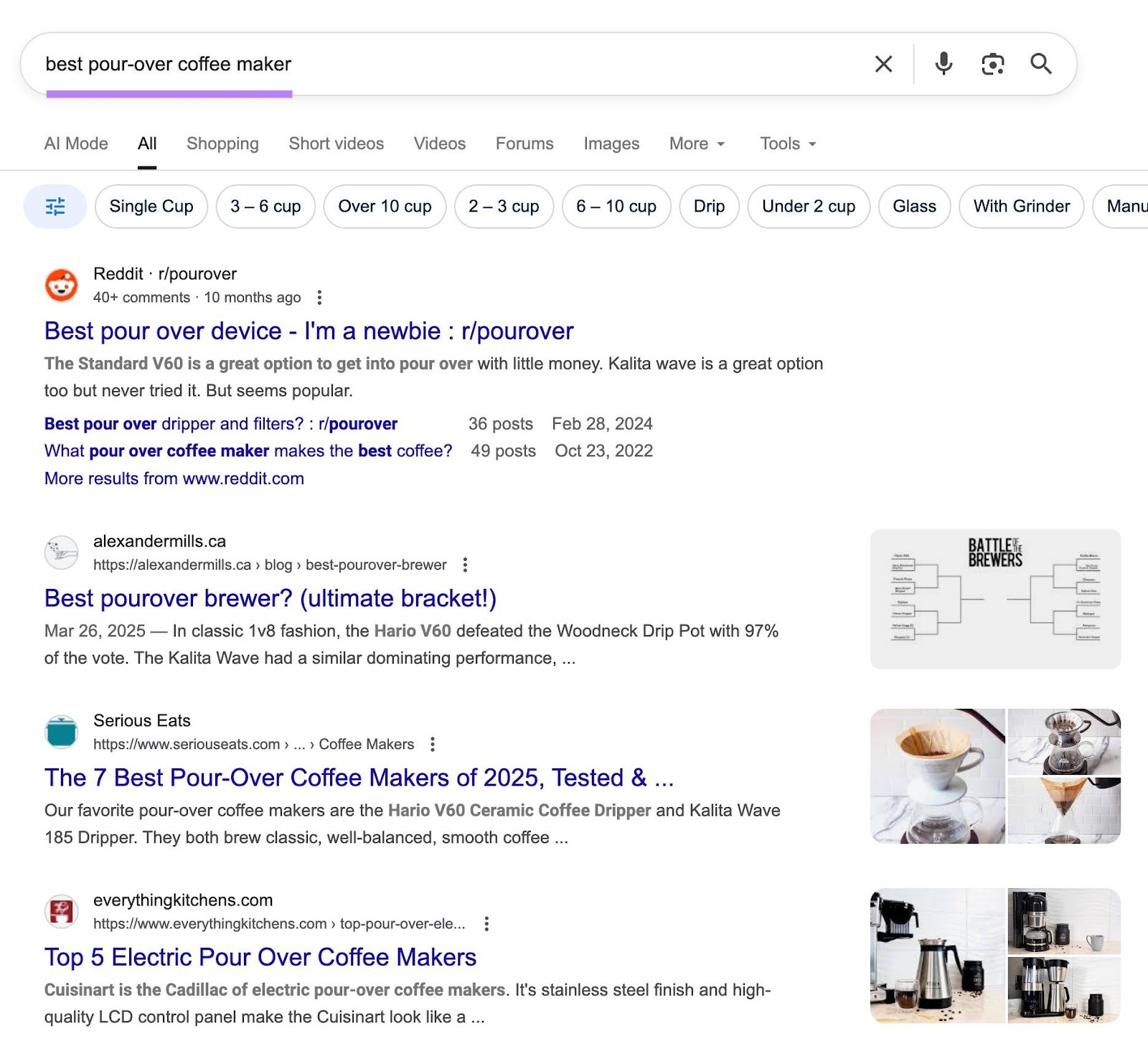Viewport: 1148px width, 1051px height.
Task: Apply the 'Drip' filter chip
Action: click(709, 207)
